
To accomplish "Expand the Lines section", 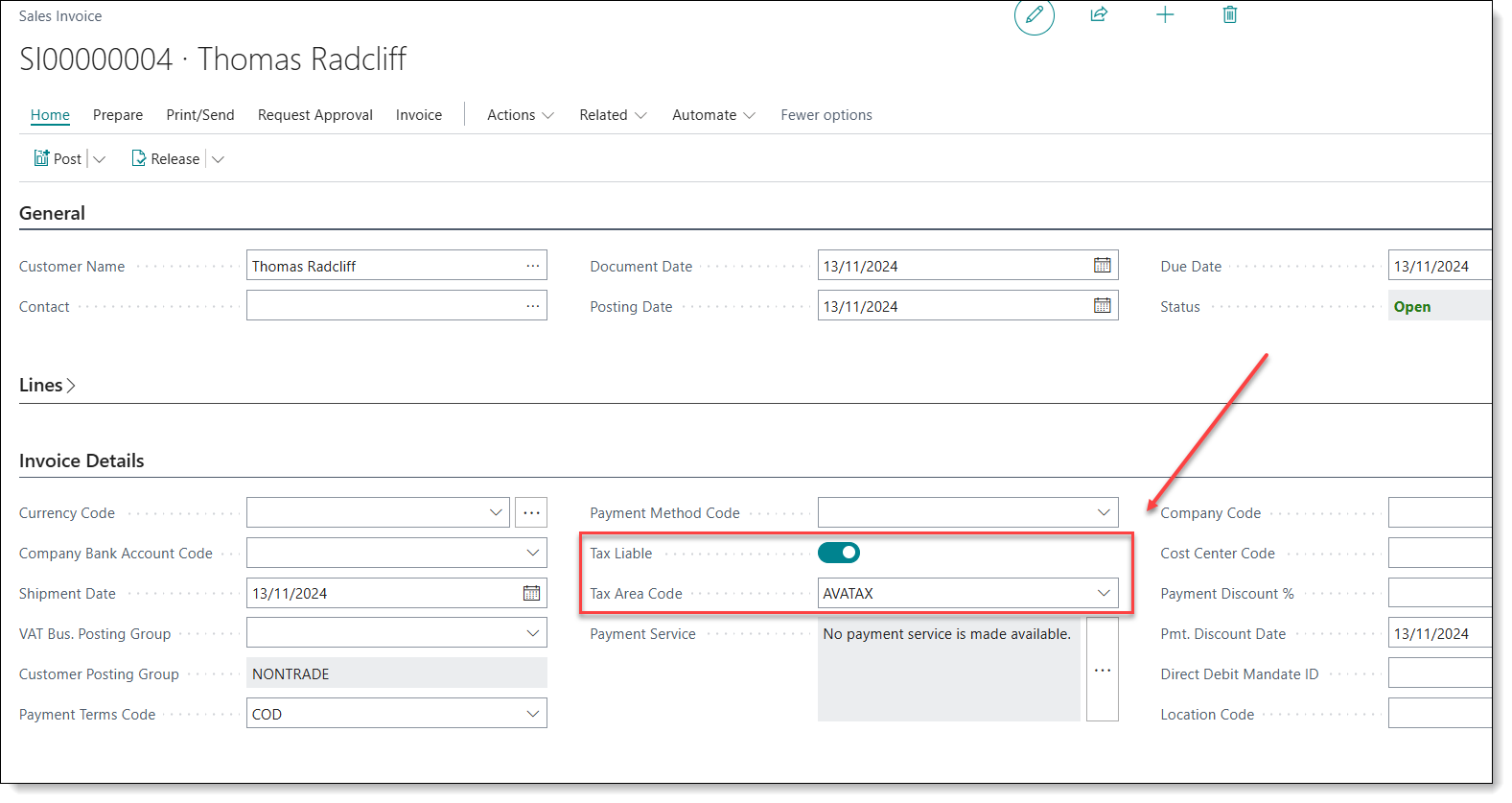I will click(47, 386).
